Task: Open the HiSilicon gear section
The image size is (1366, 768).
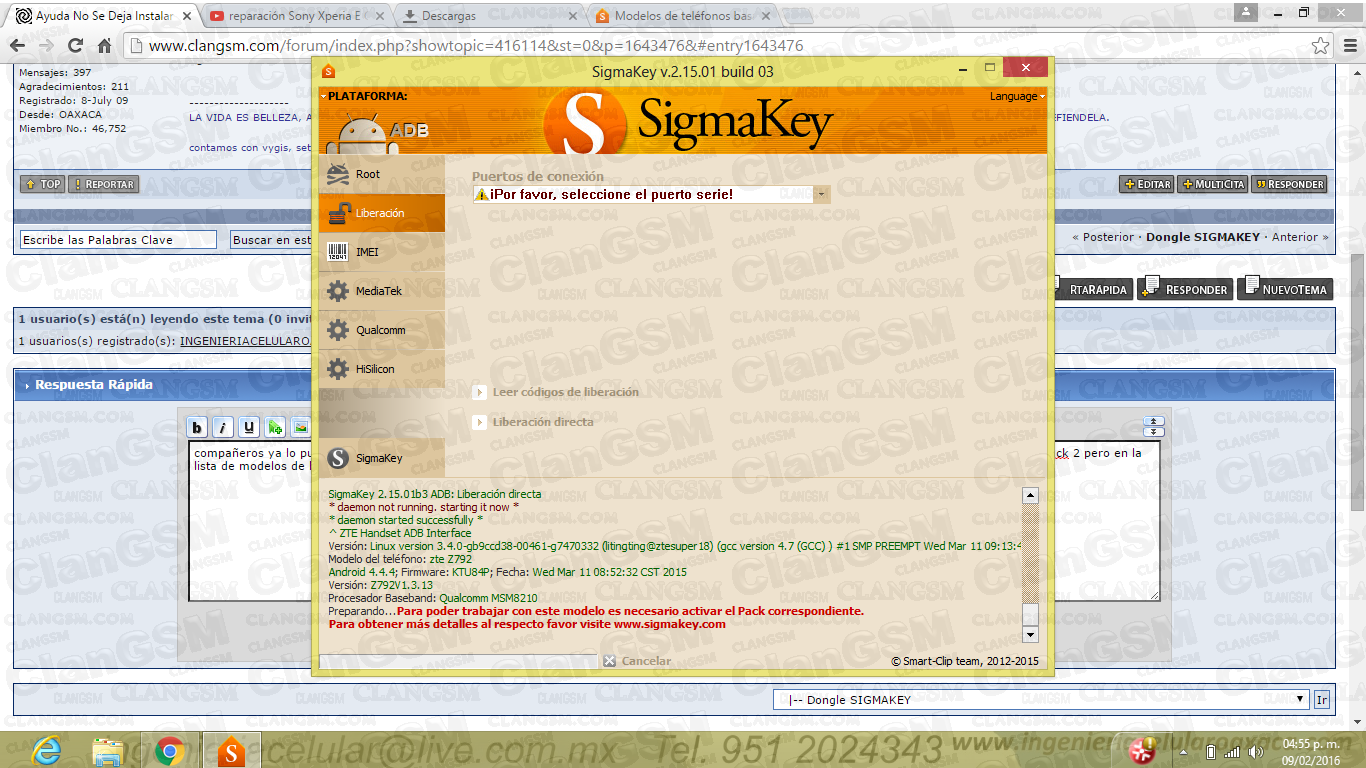Action: [381, 369]
